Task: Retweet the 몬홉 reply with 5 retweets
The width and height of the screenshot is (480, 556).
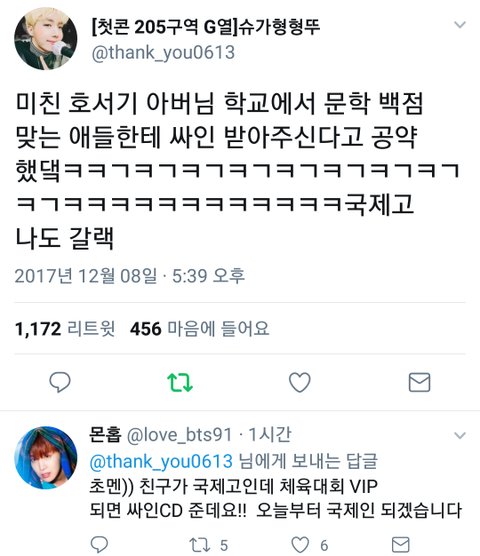Action: (x=200, y=545)
